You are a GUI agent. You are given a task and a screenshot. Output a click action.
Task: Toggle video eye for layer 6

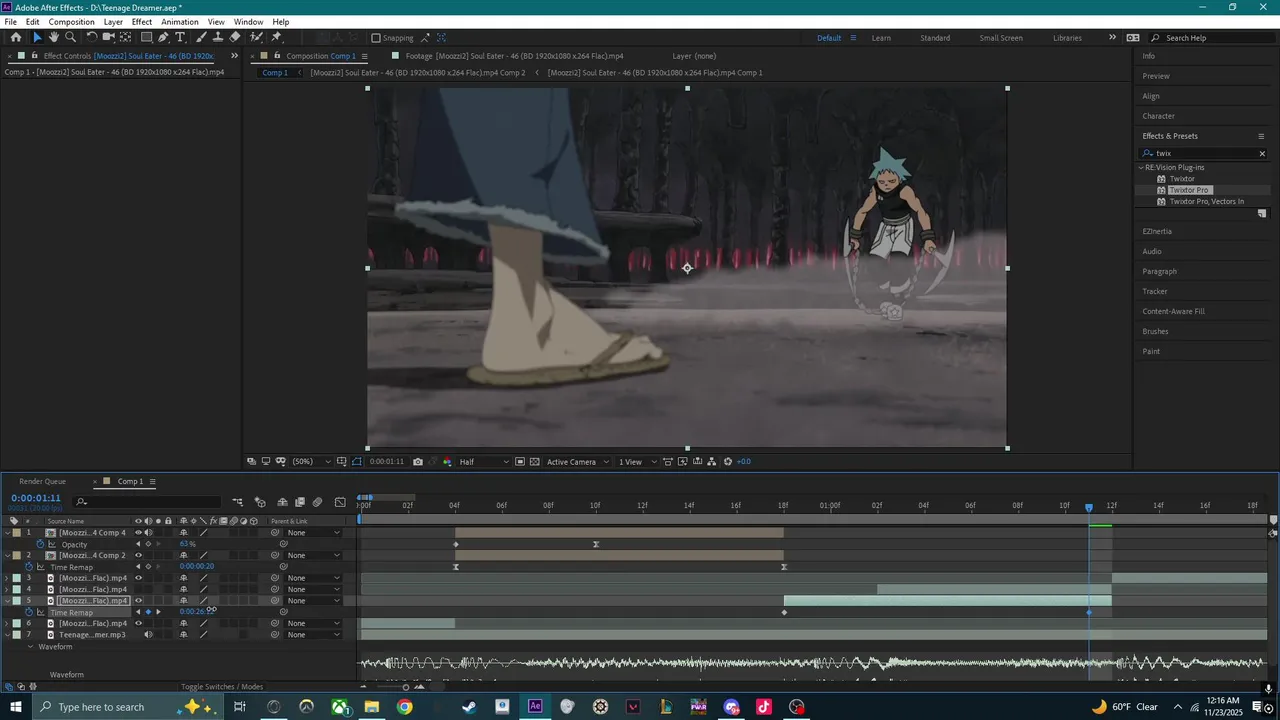pos(139,623)
